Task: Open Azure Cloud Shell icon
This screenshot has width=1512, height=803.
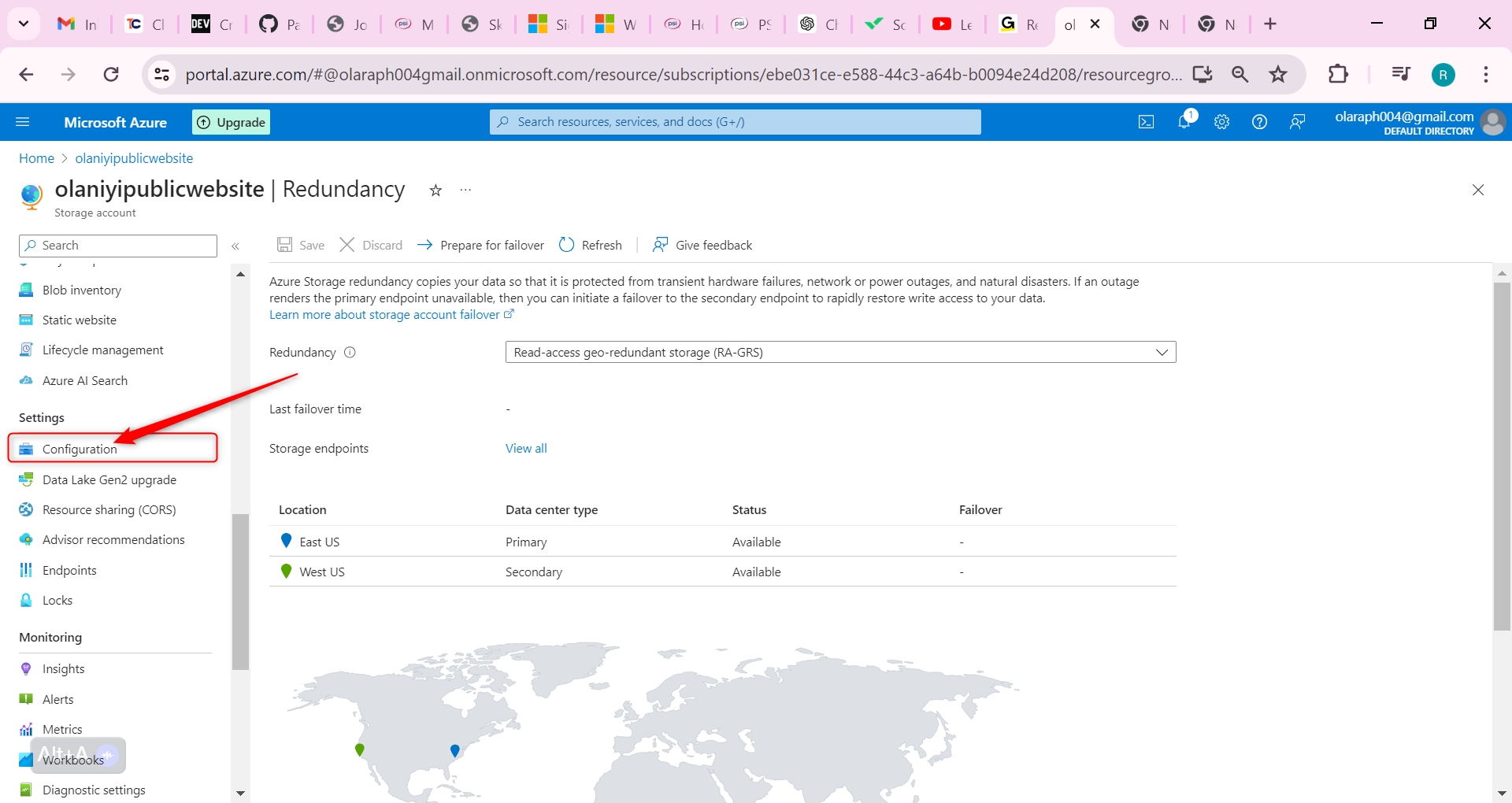Action: [1146, 122]
